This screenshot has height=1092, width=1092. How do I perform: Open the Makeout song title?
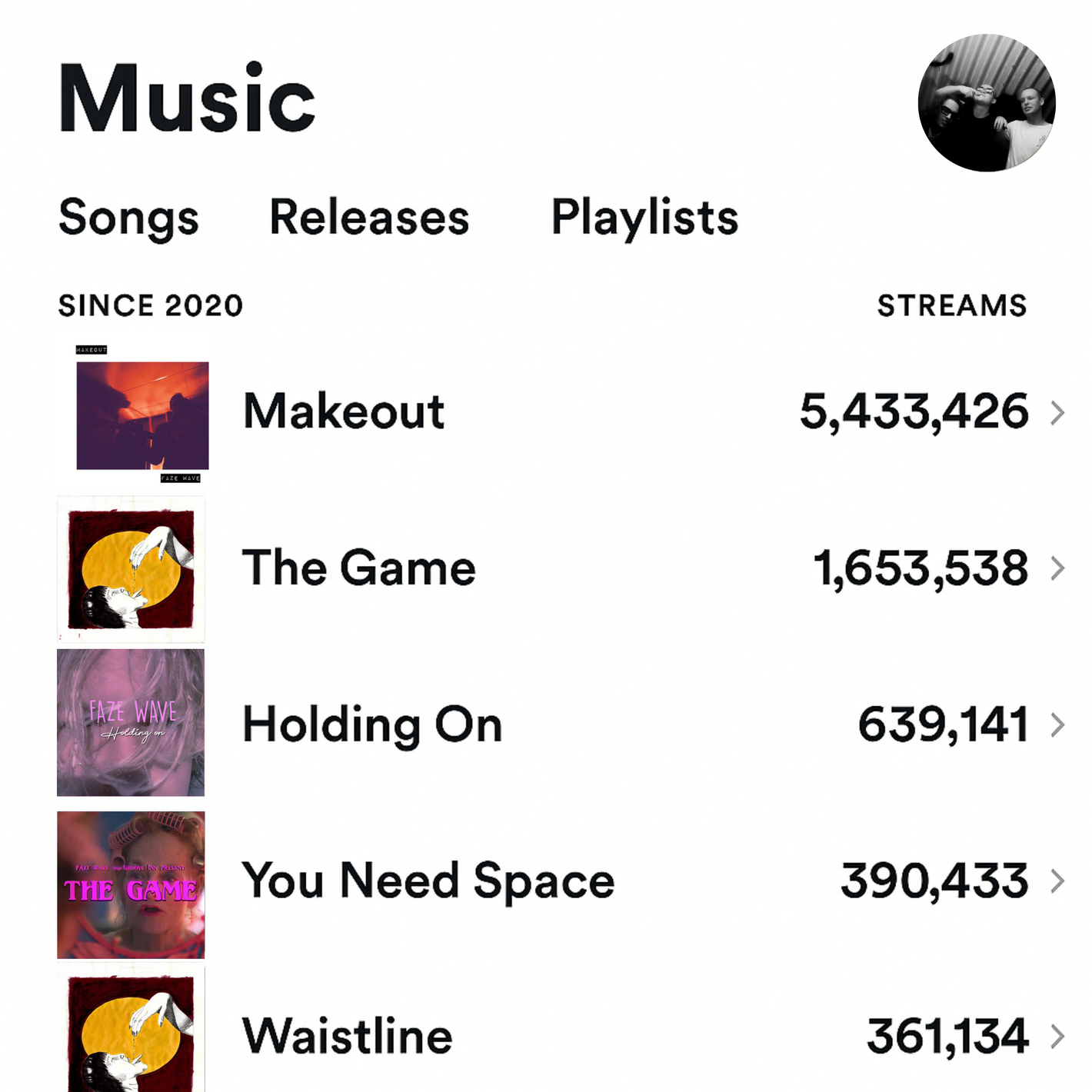click(344, 411)
